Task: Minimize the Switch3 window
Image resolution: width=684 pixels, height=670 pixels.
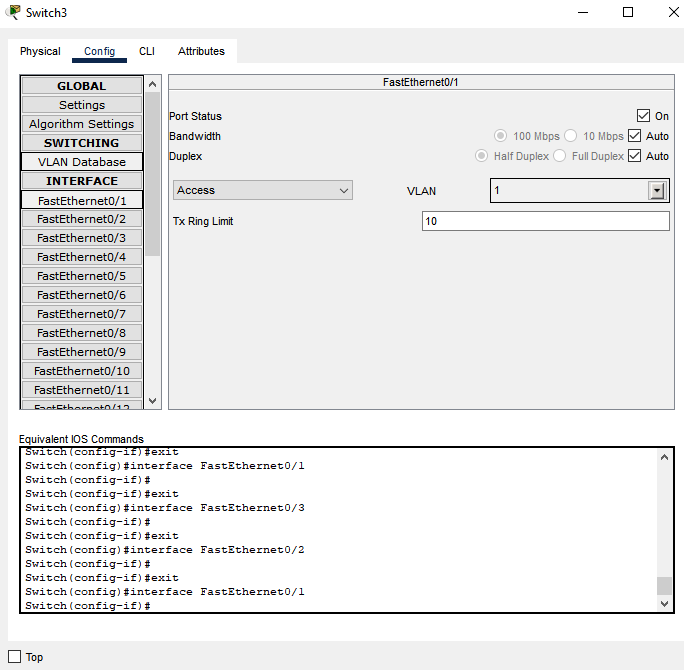Action: click(x=583, y=12)
